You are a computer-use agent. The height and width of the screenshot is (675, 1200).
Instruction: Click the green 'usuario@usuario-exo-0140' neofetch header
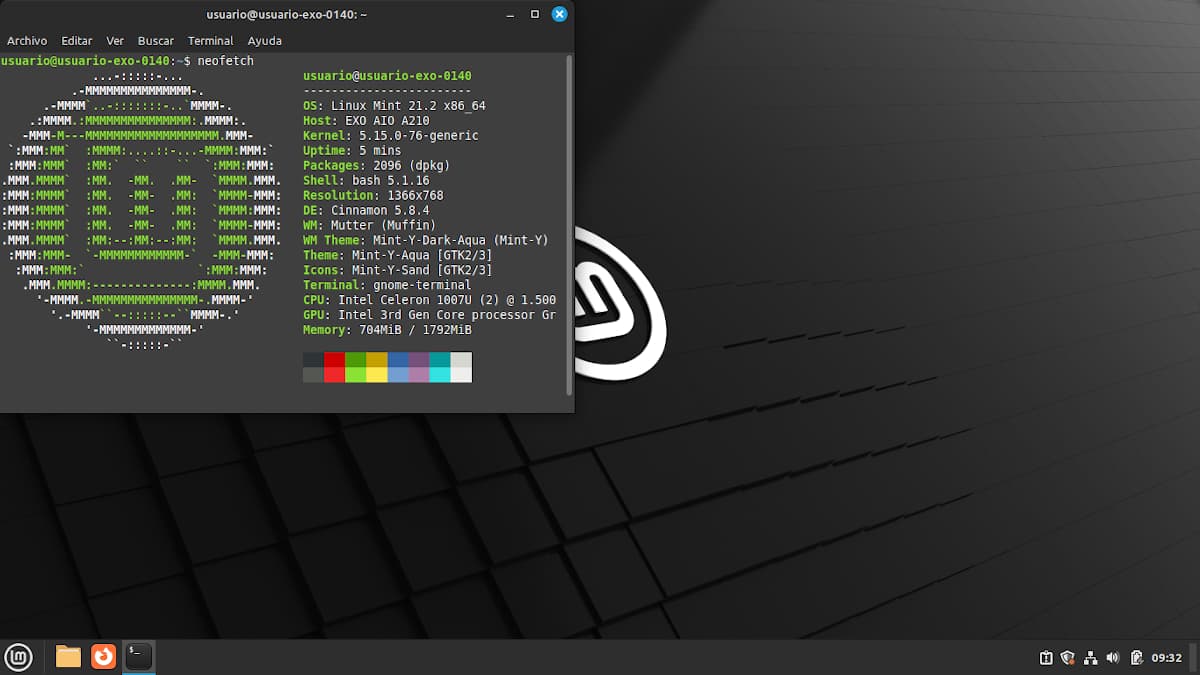(387, 76)
